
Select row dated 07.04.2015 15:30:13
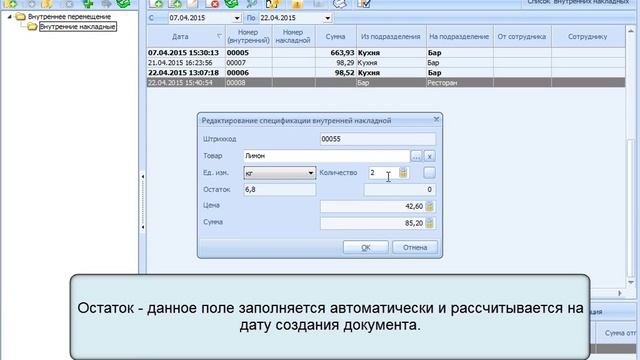386,53
